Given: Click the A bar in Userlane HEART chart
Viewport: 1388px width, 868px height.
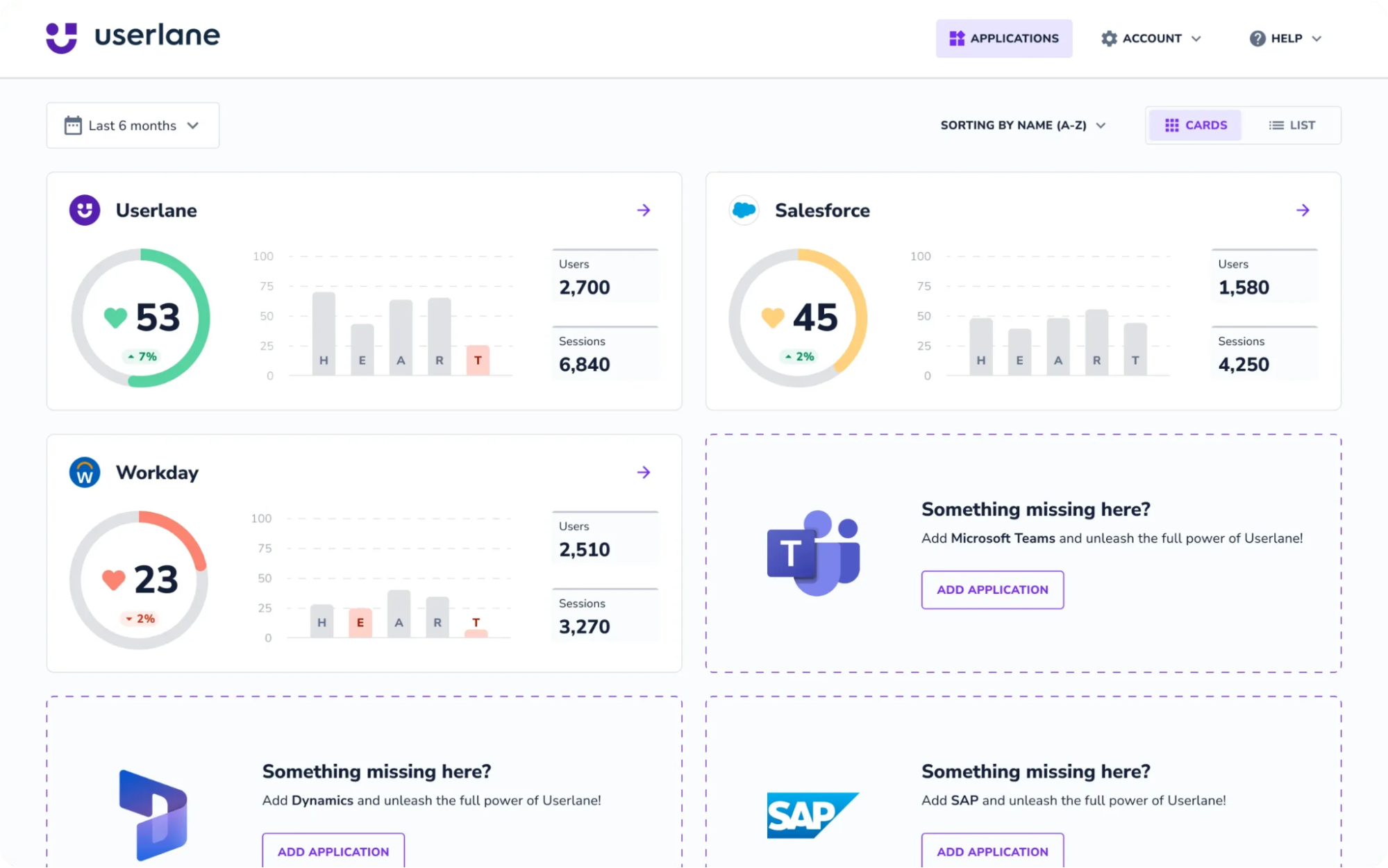Looking at the screenshot, I should pyautogui.click(x=401, y=337).
